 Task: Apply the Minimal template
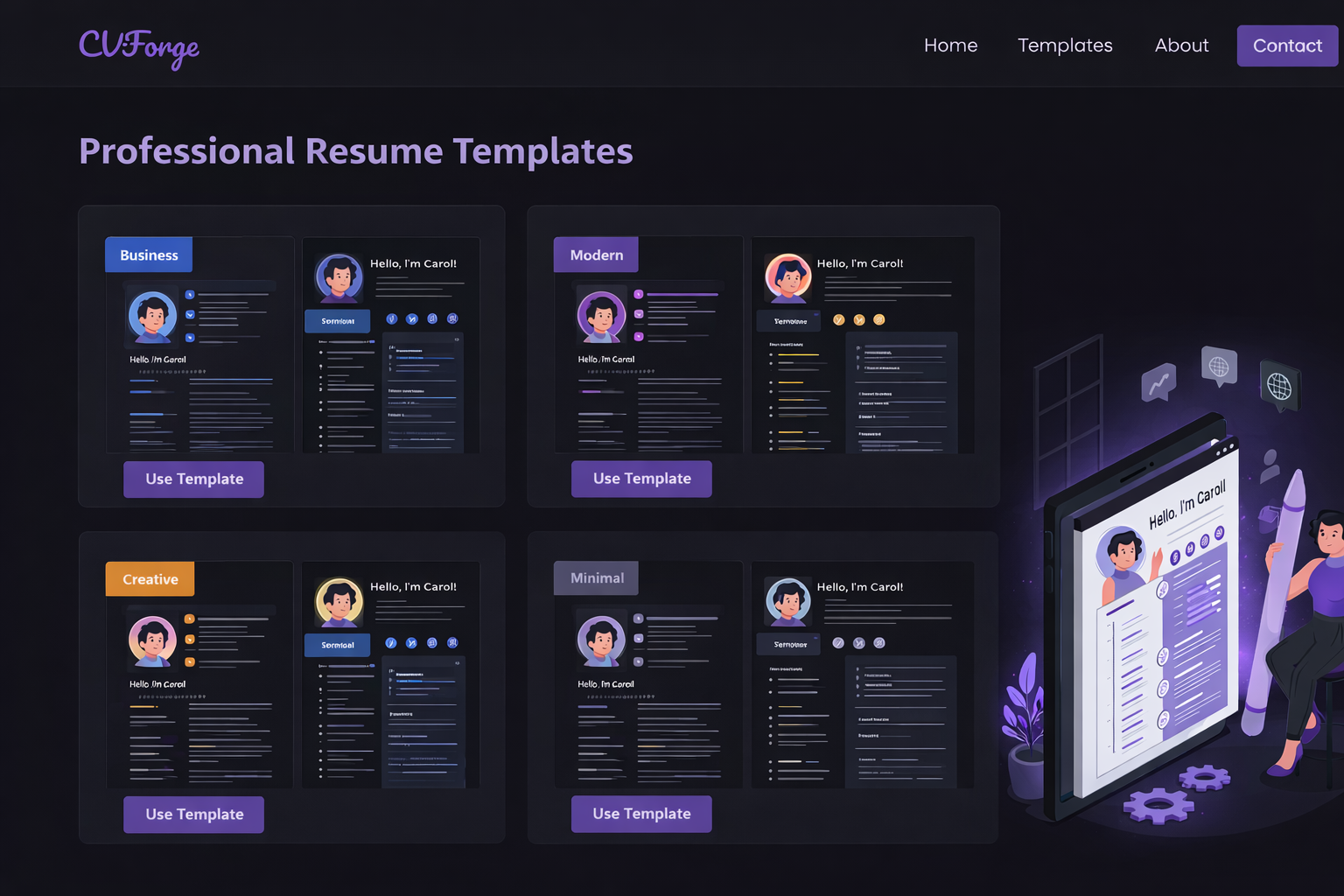(641, 814)
